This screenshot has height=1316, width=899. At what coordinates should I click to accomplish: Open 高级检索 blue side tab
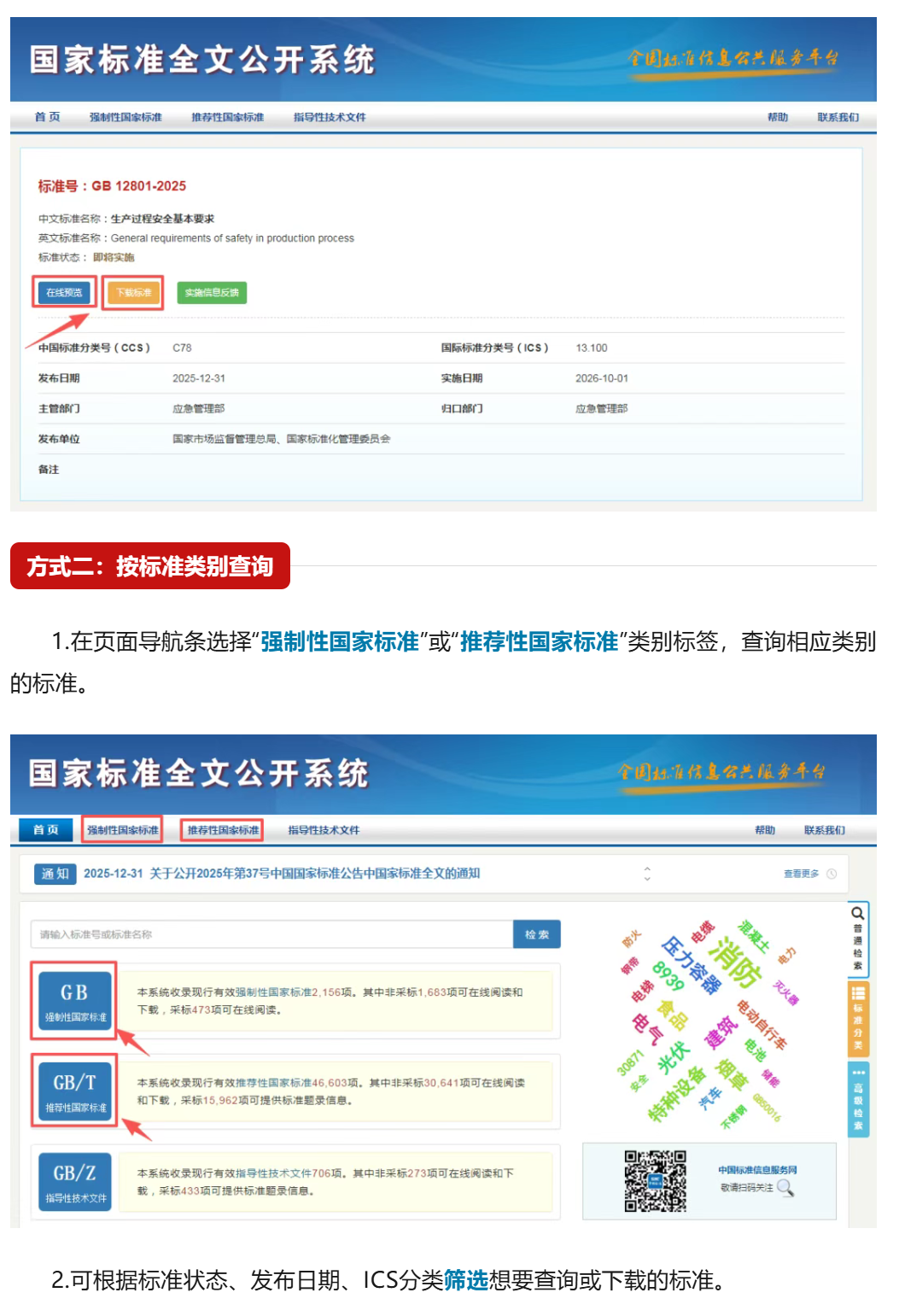pyautogui.click(x=857, y=1099)
